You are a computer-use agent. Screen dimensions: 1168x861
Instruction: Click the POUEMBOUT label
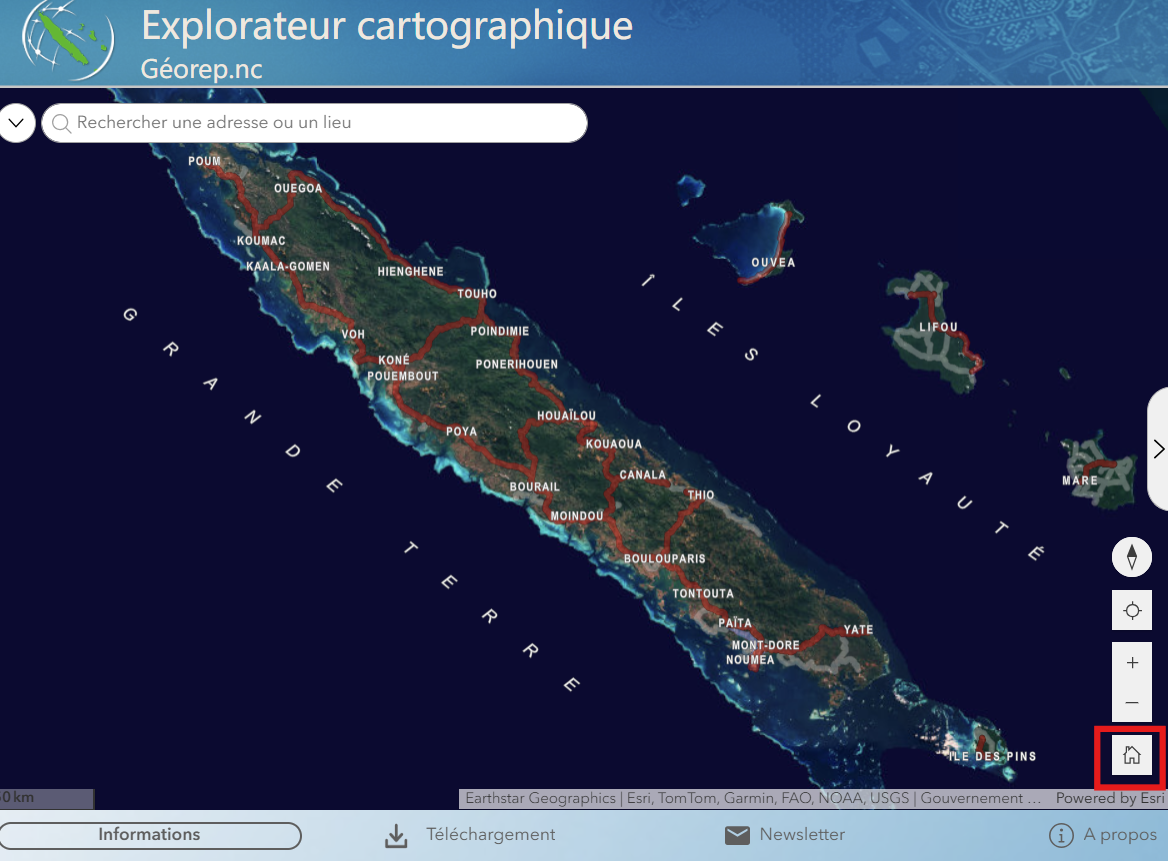[402, 376]
